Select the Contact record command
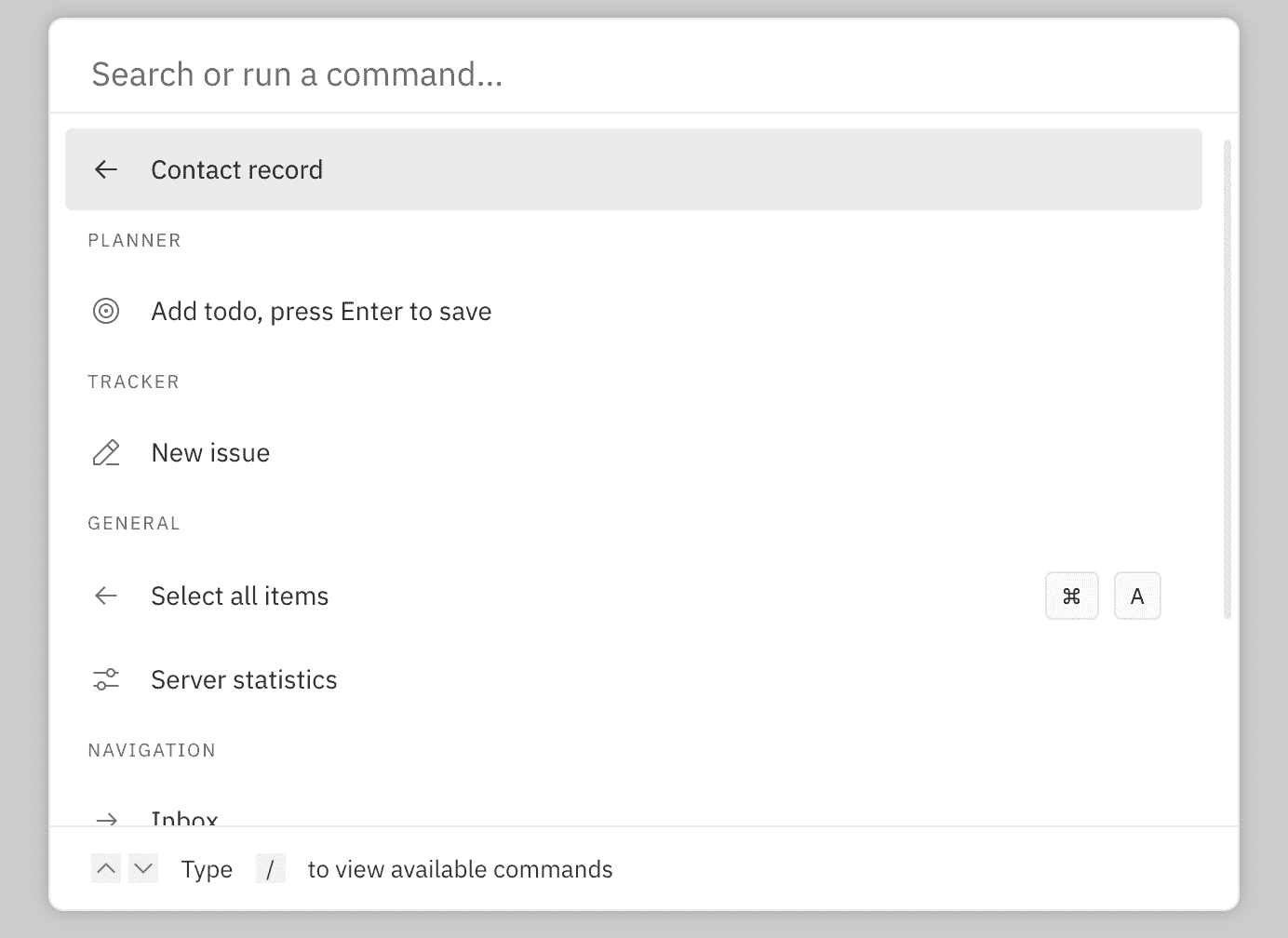 click(237, 169)
